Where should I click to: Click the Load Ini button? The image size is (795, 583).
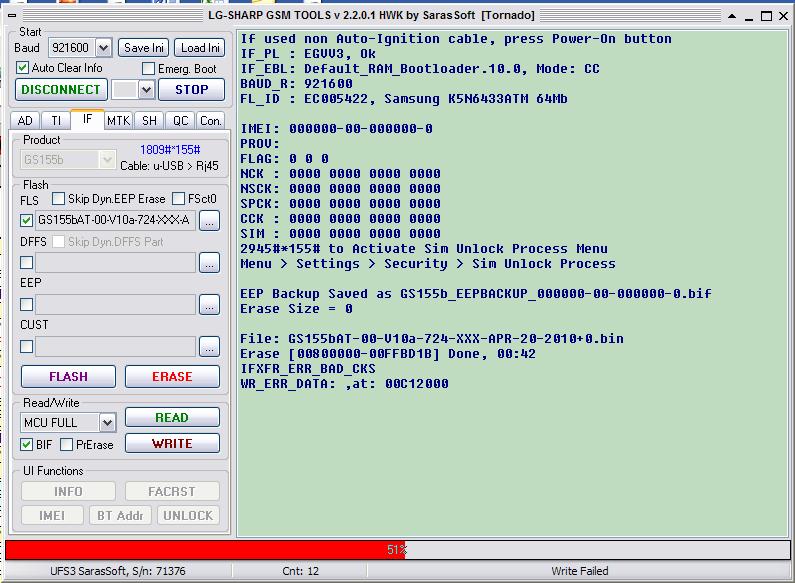click(x=200, y=48)
